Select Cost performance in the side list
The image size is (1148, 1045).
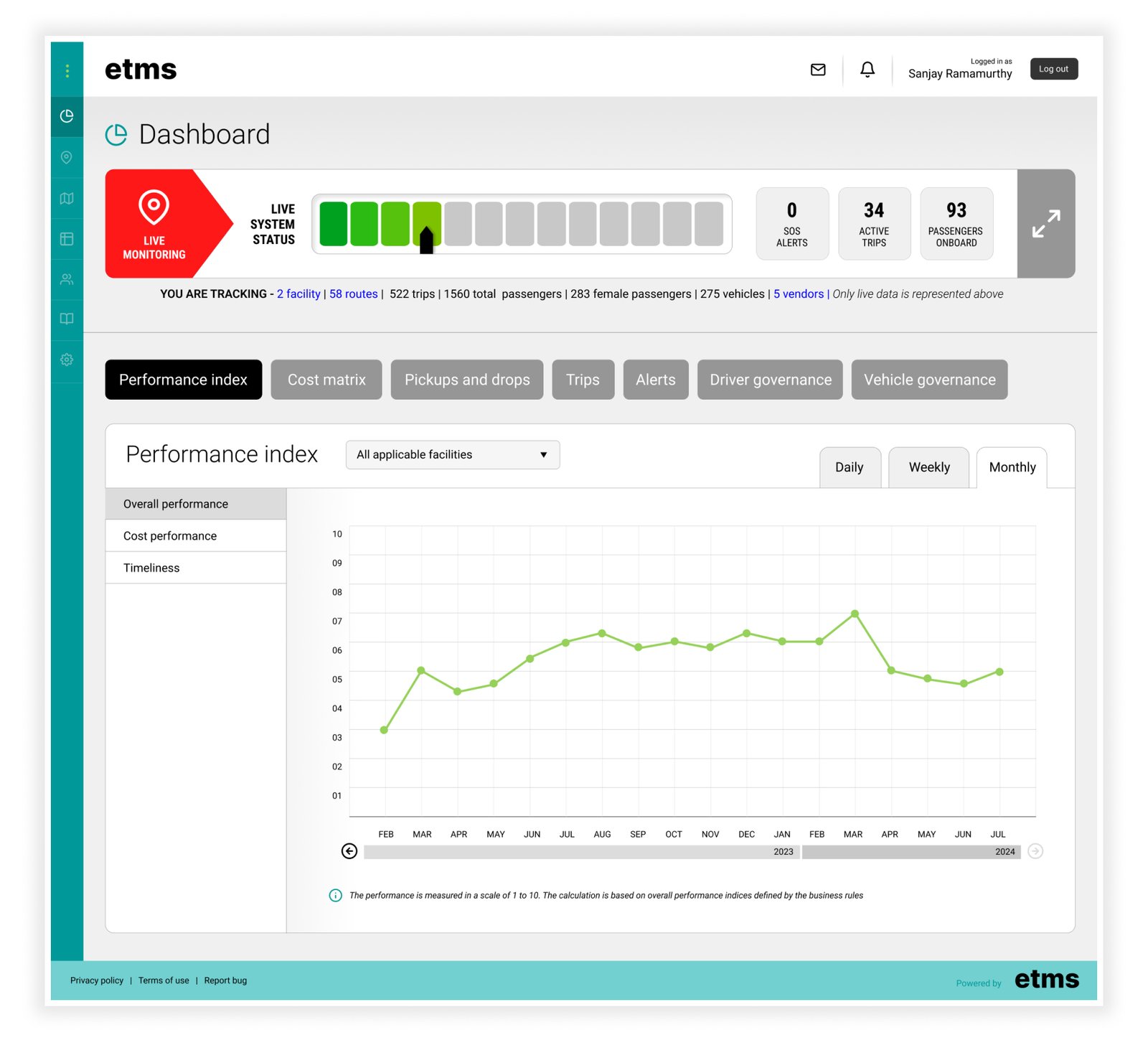(170, 536)
